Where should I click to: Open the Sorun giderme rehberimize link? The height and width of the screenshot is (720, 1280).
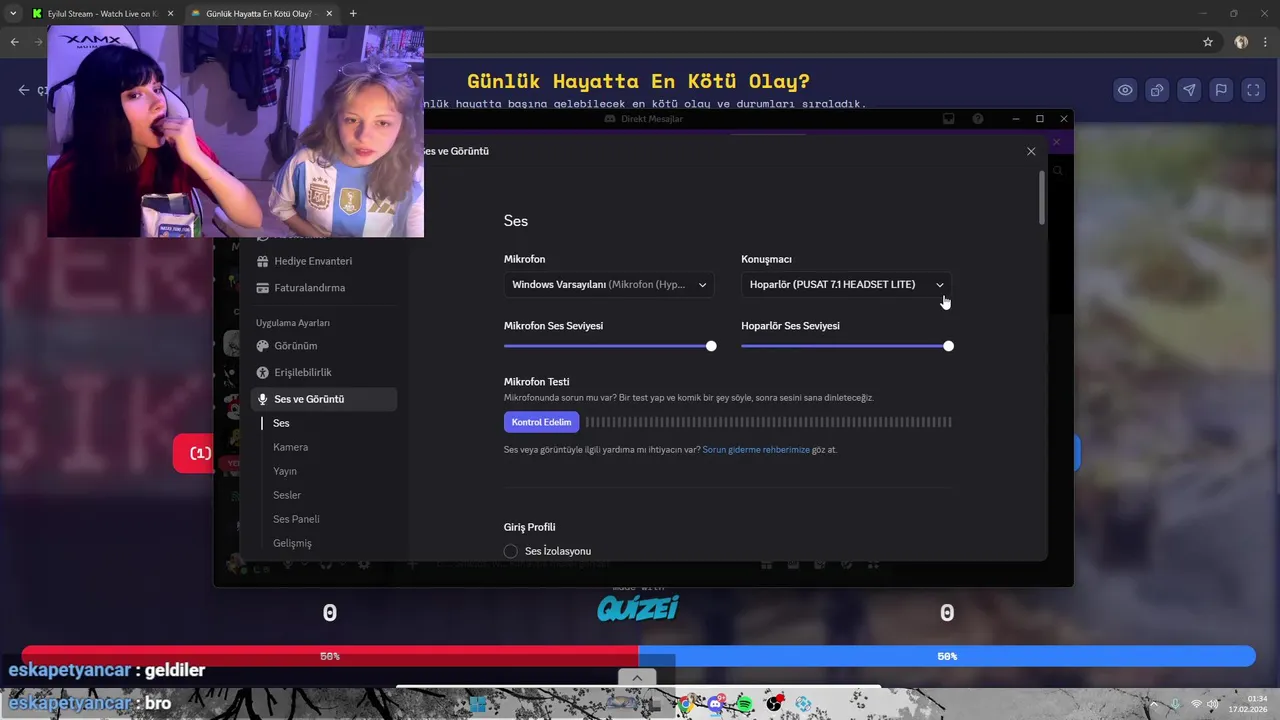(x=756, y=450)
